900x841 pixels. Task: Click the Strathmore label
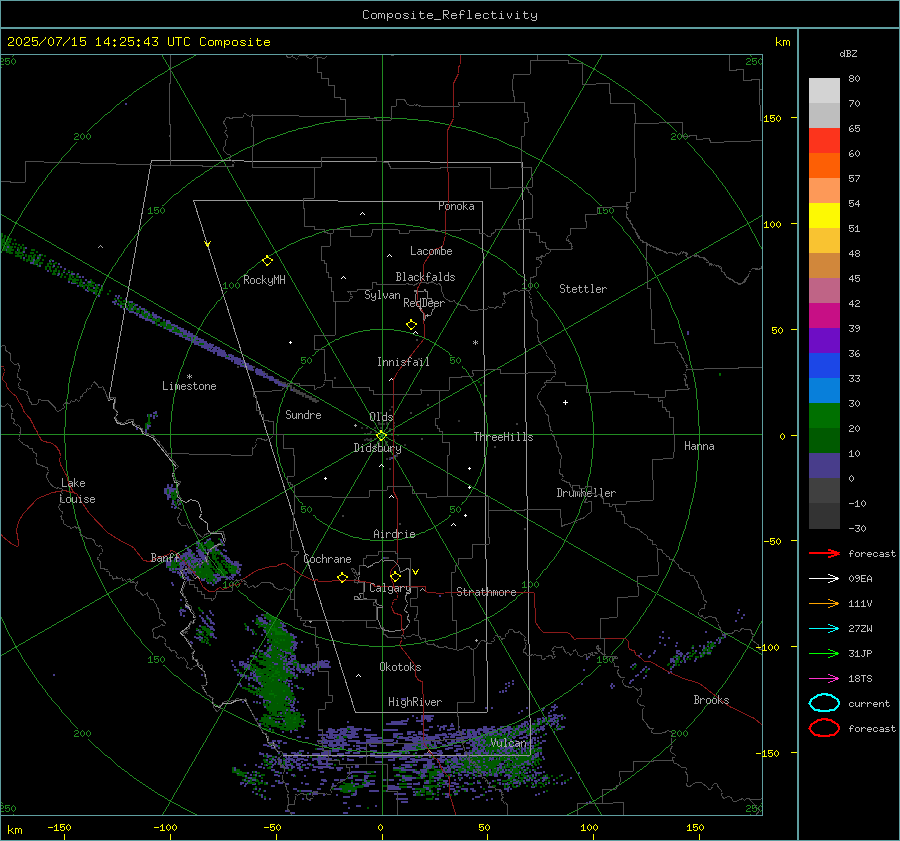[x=486, y=592]
